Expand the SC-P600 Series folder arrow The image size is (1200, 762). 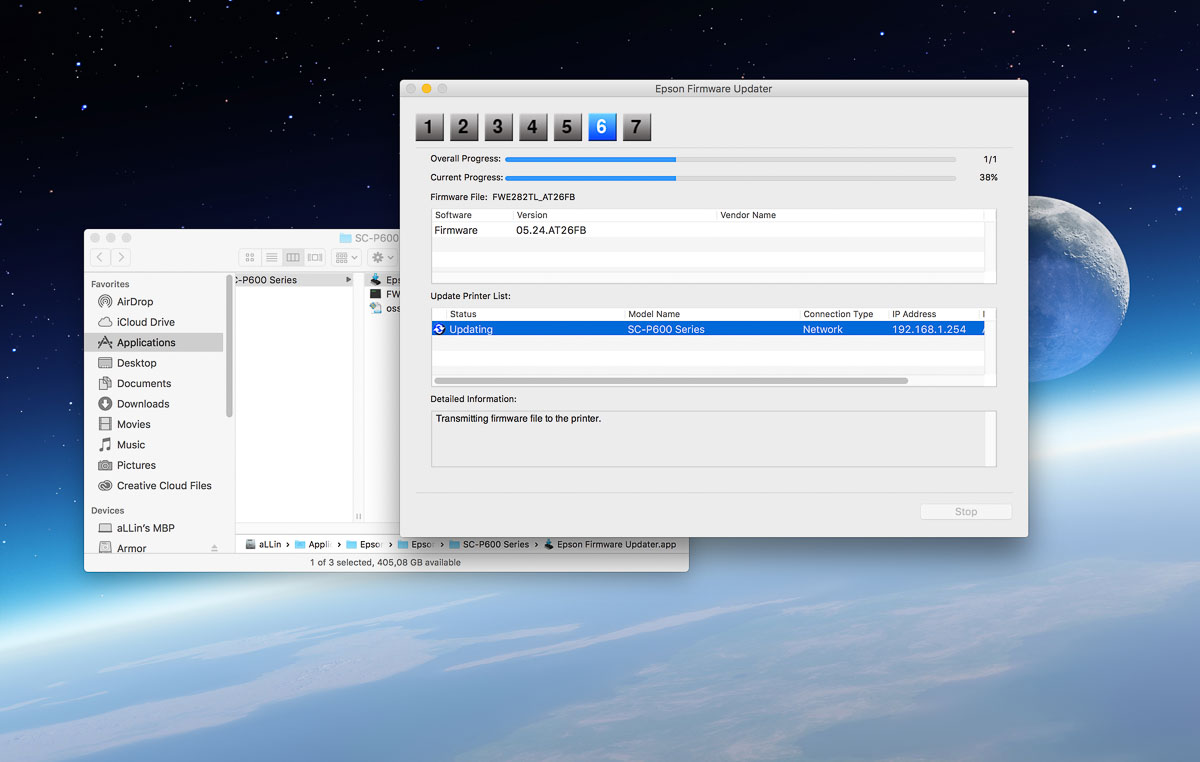(349, 280)
